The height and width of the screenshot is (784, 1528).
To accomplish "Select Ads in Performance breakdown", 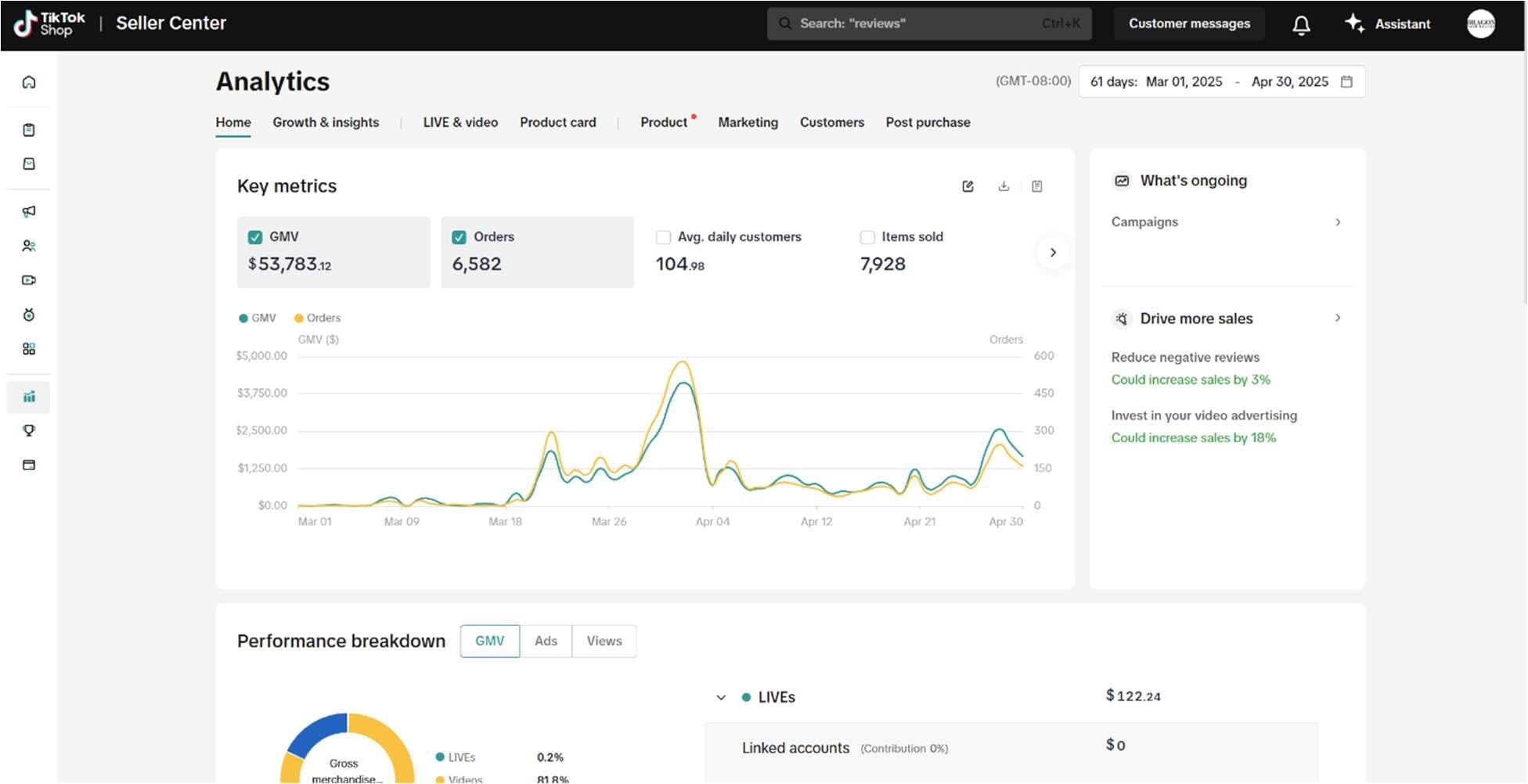I will [546, 641].
